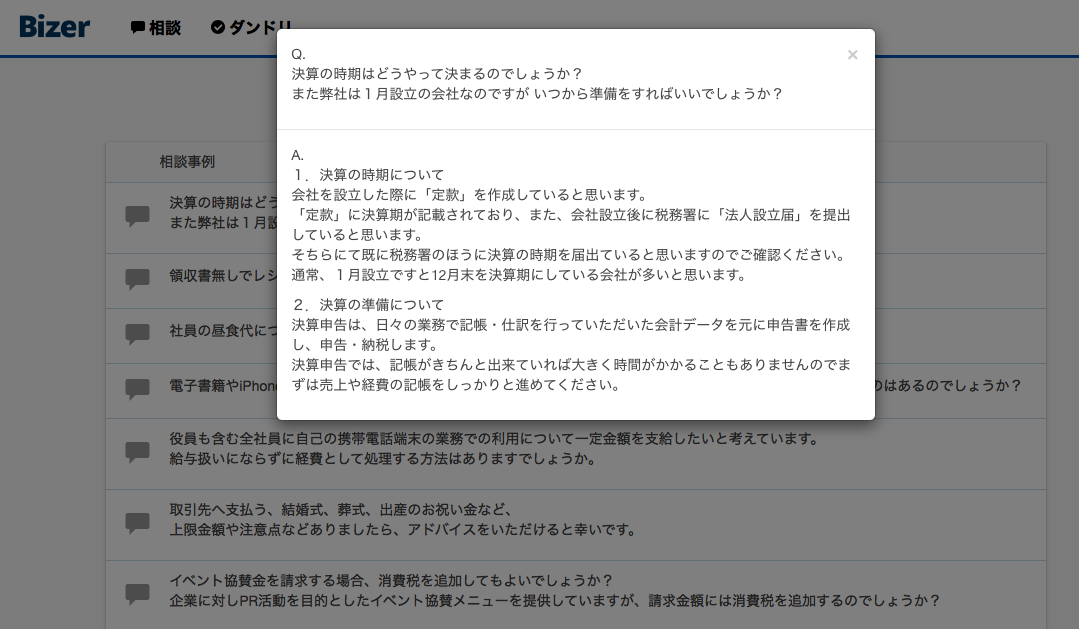
Task: Click the chat icon for the 携帯電話端末 question
Action: click(x=138, y=452)
